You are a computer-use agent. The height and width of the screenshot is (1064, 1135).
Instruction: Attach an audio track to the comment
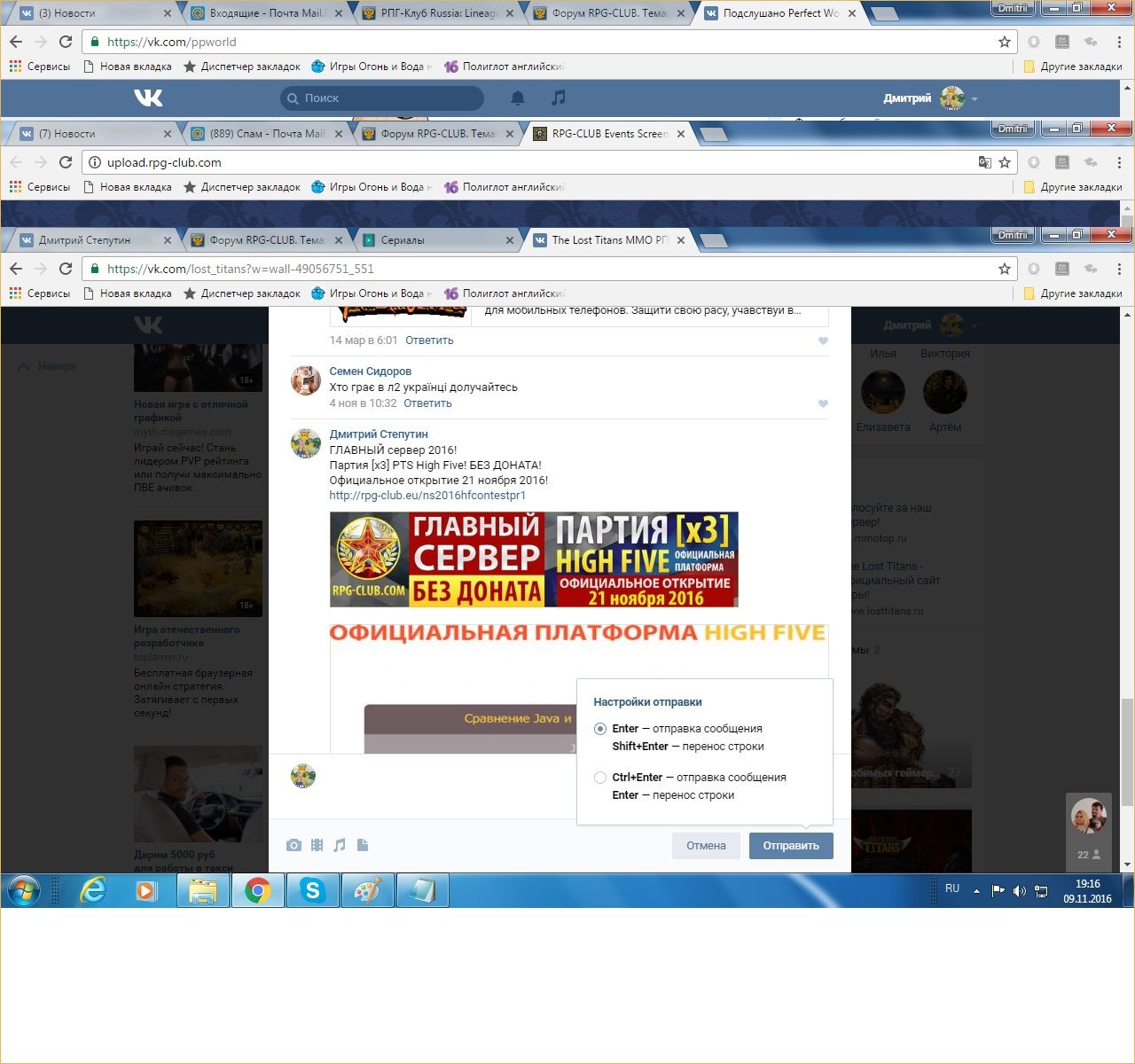tap(340, 846)
